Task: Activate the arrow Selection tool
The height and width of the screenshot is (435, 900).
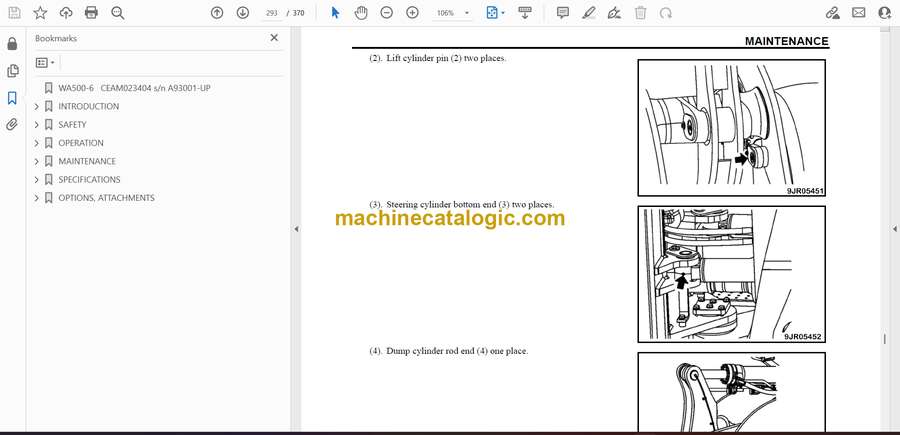Action: [x=335, y=13]
